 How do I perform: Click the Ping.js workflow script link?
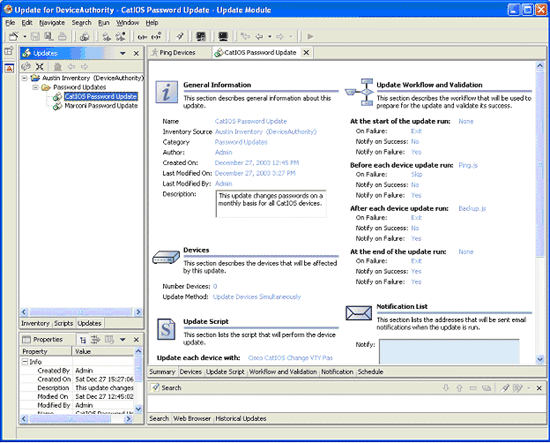point(468,165)
